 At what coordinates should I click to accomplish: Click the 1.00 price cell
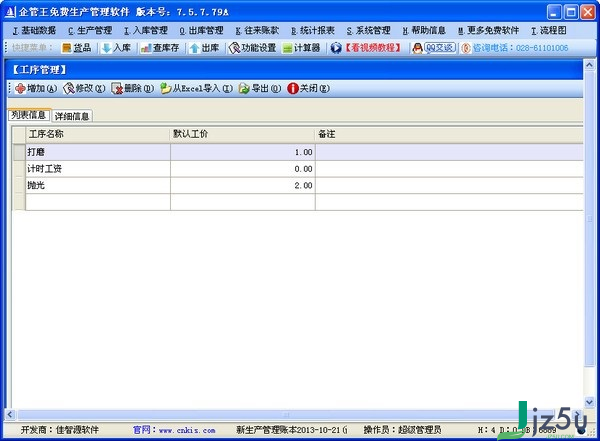[243, 152]
